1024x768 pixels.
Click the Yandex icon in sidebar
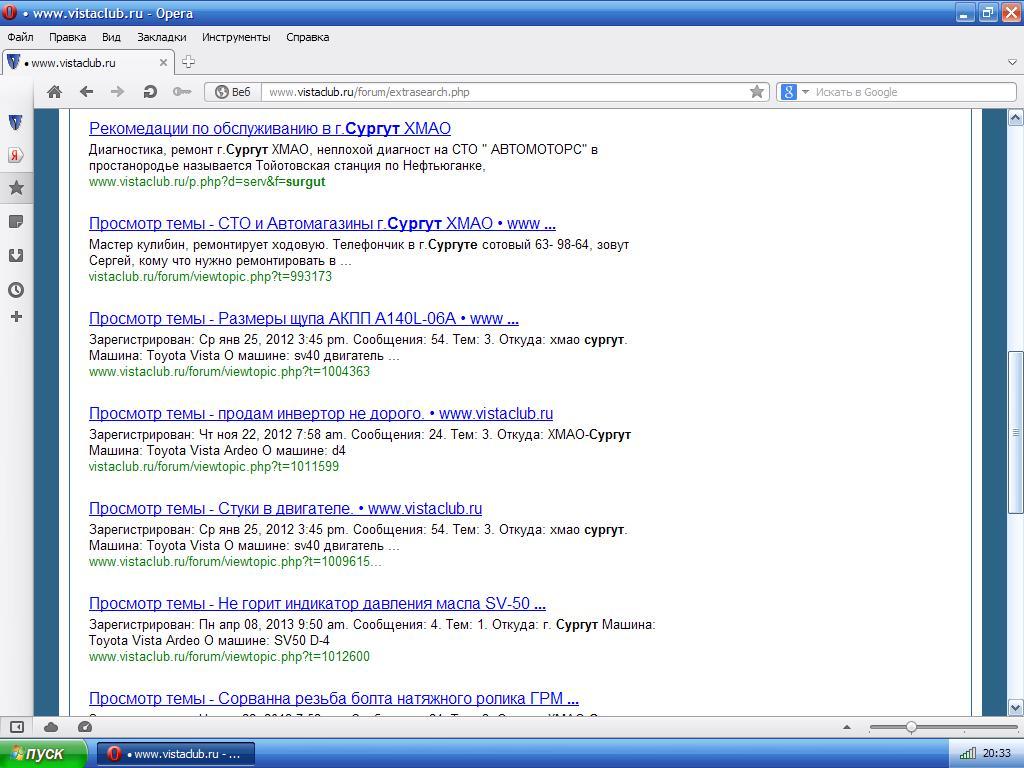point(16,155)
